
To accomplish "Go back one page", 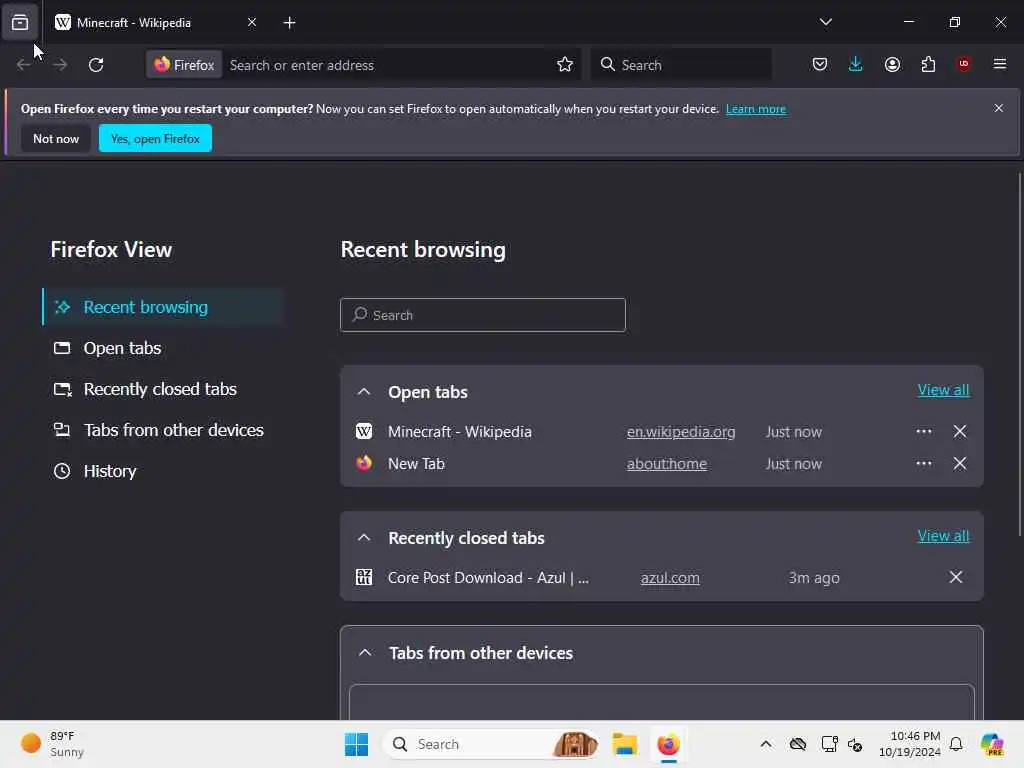I will point(24,65).
